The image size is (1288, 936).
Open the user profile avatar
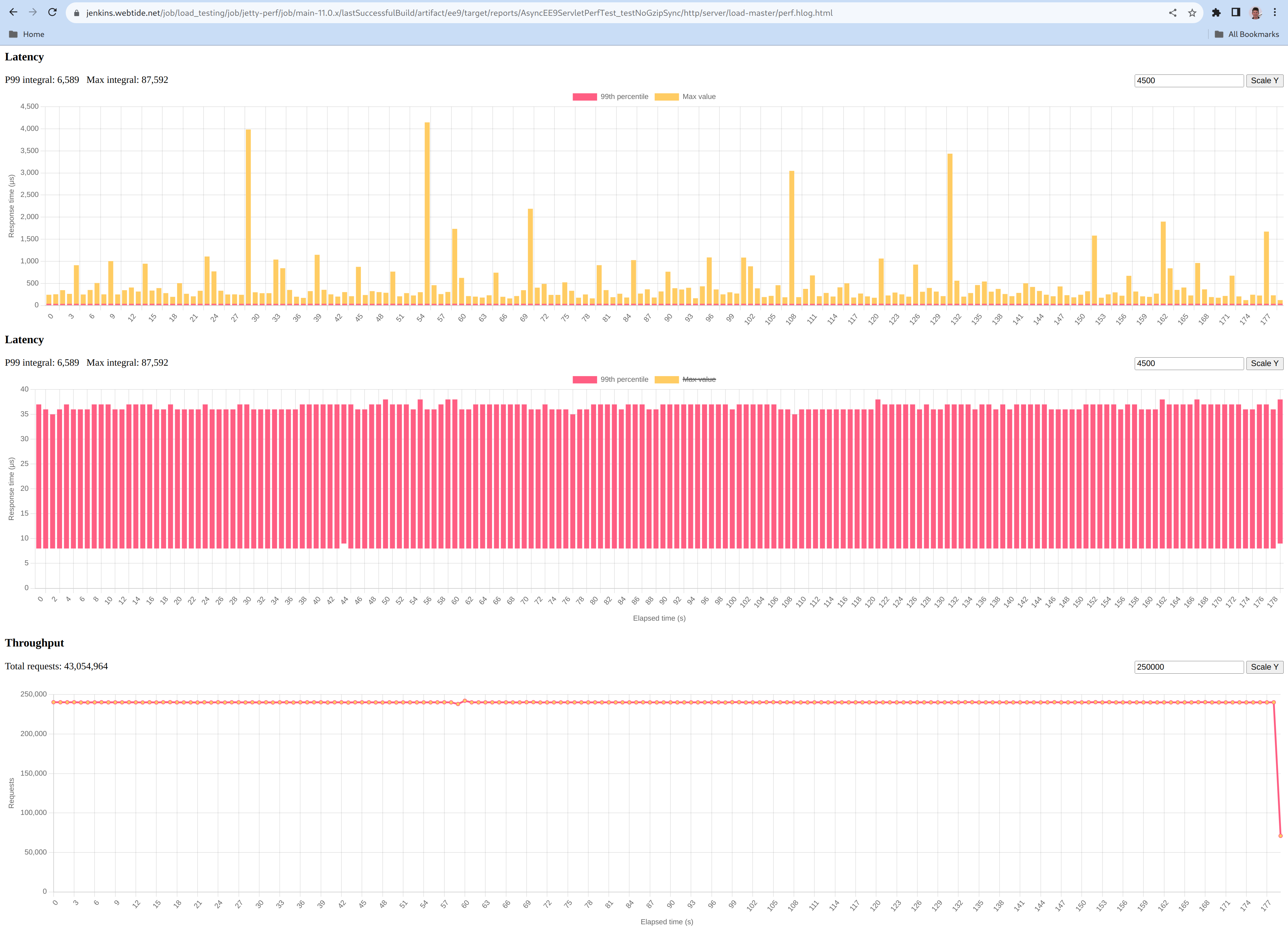[x=1255, y=12]
